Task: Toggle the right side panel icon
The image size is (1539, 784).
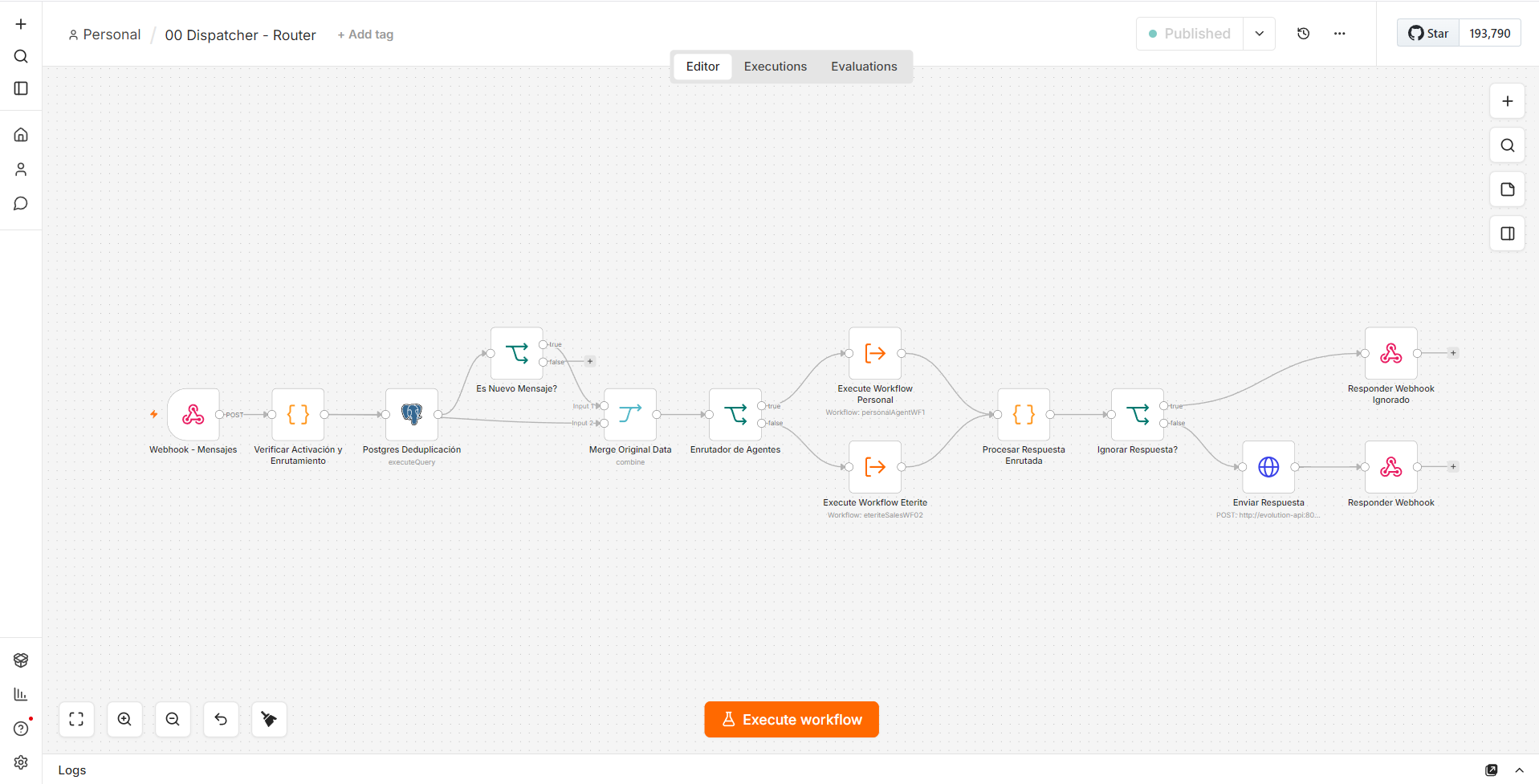Action: click(x=1508, y=234)
